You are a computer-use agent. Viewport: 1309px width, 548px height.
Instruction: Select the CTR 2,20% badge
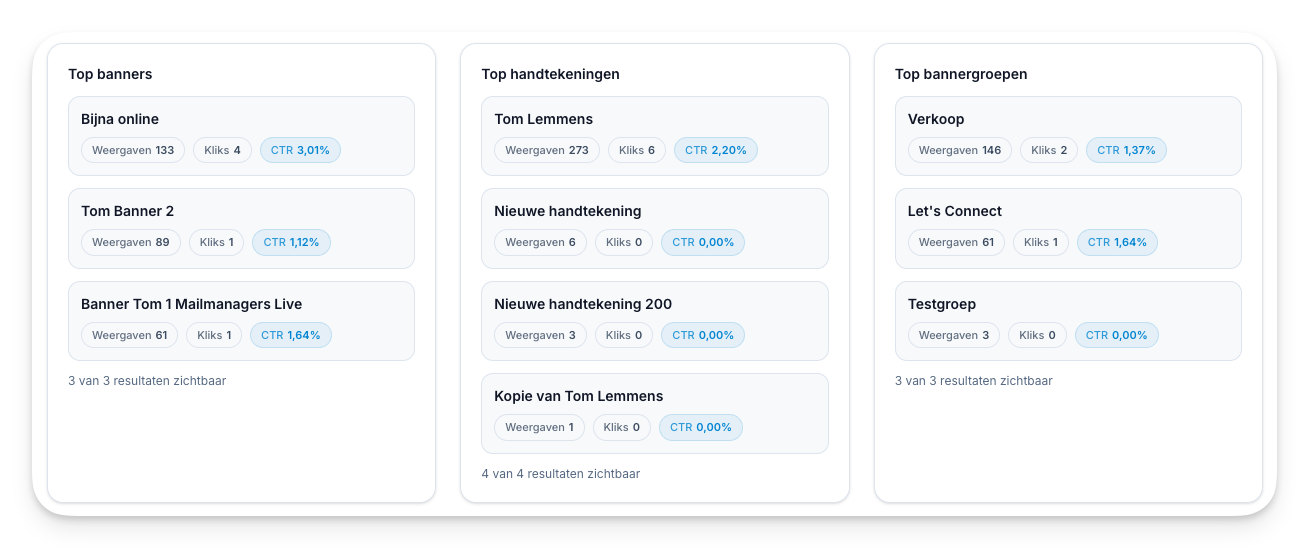point(716,150)
